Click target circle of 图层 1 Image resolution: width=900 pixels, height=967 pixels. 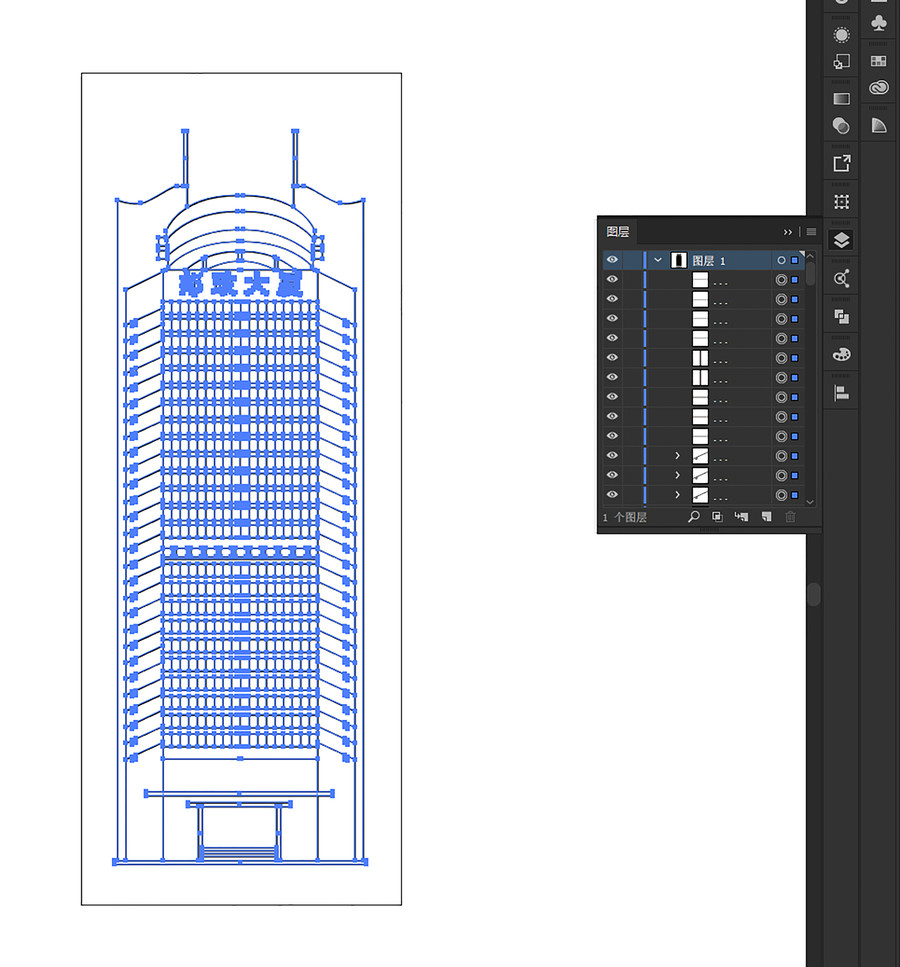(781, 260)
